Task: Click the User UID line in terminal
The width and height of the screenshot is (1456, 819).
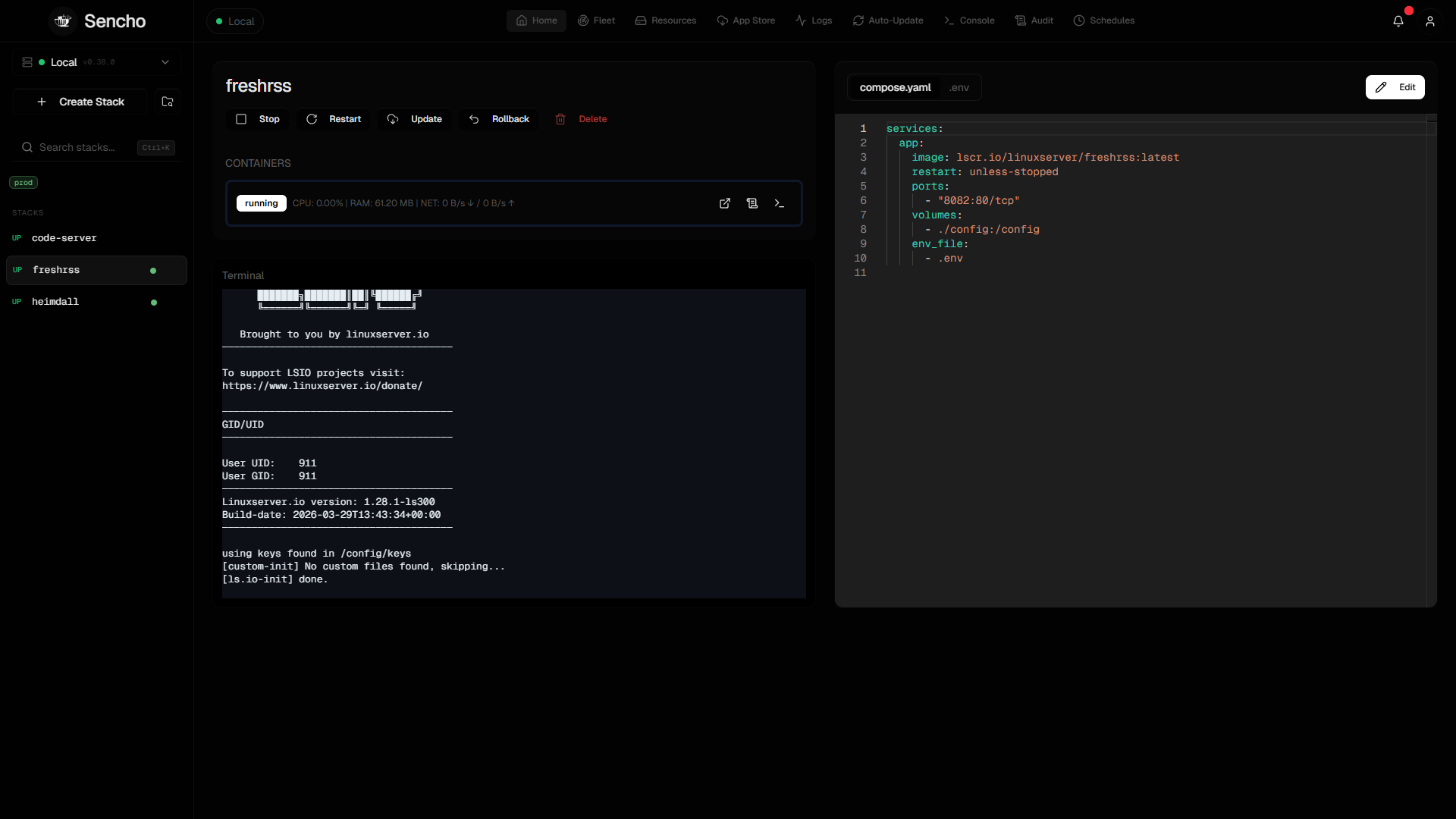Action: coord(269,463)
